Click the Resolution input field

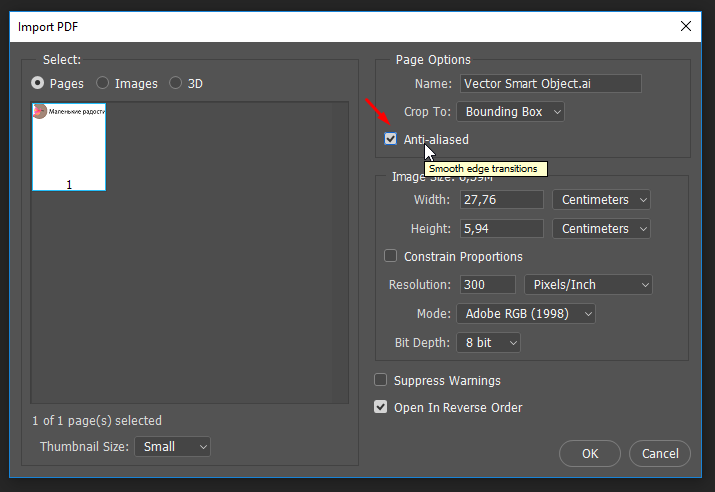(x=488, y=285)
